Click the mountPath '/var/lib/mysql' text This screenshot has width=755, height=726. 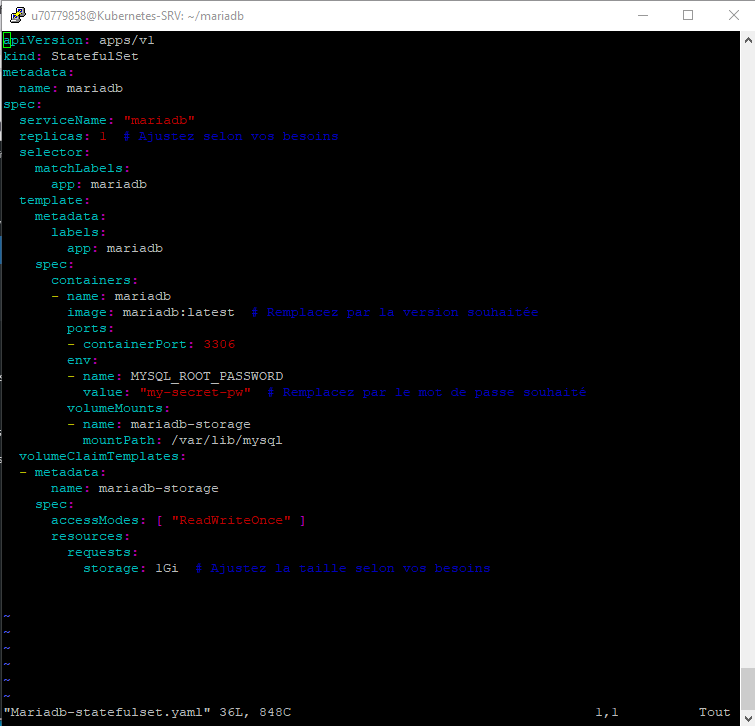pos(227,440)
